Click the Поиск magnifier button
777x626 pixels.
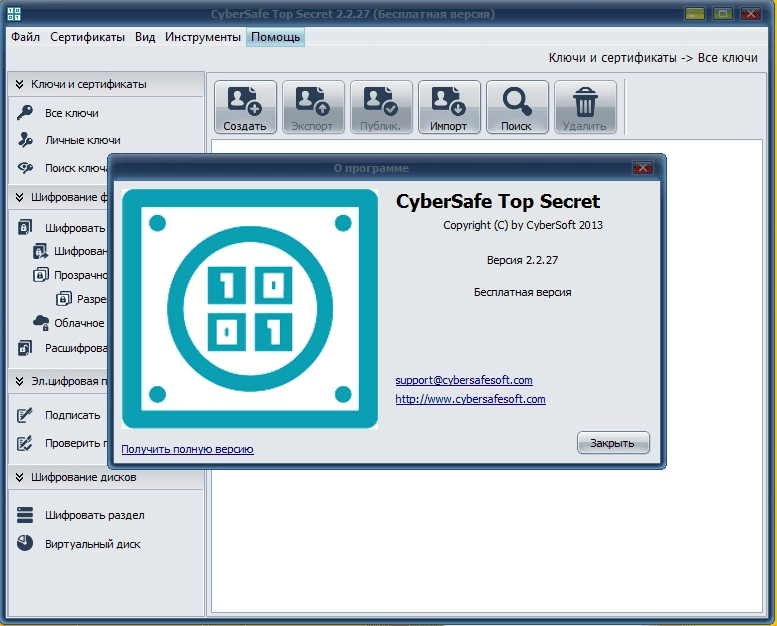coord(517,107)
